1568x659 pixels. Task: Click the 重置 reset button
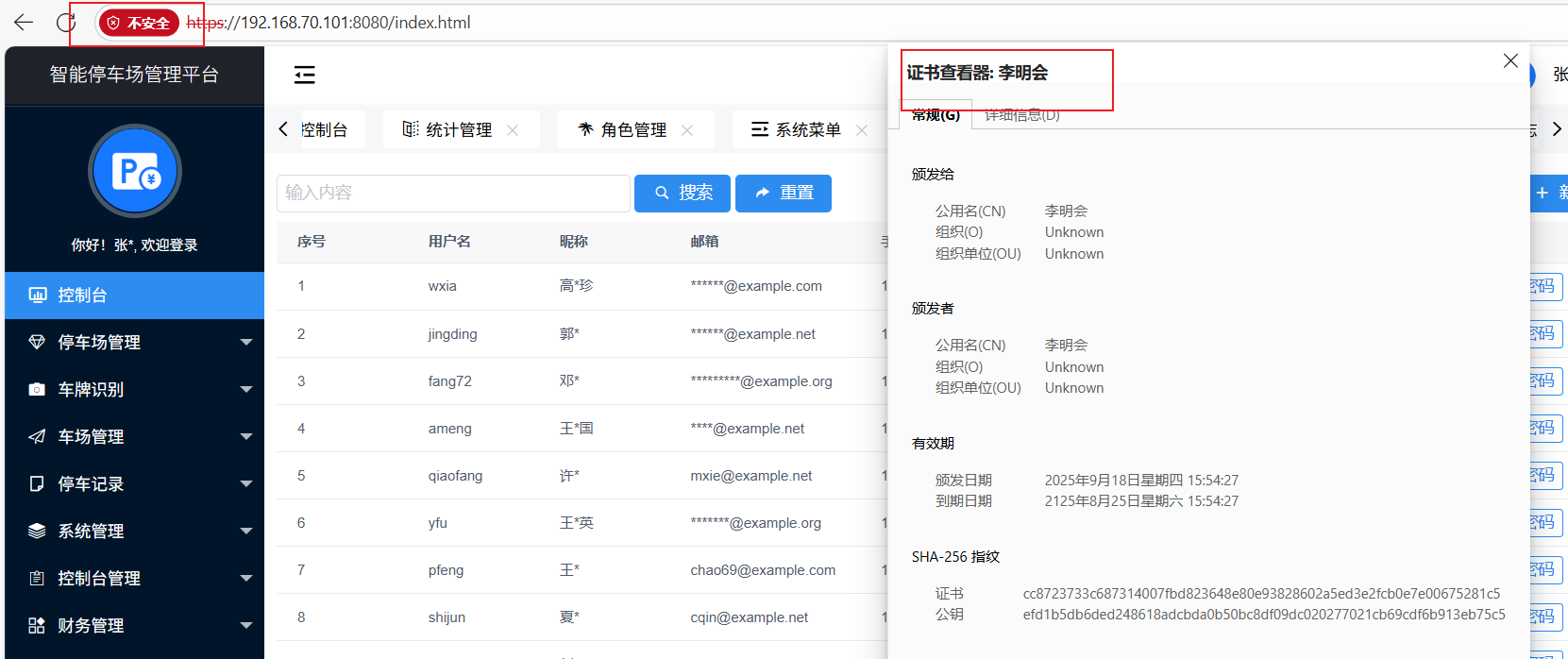(x=784, y=194)
